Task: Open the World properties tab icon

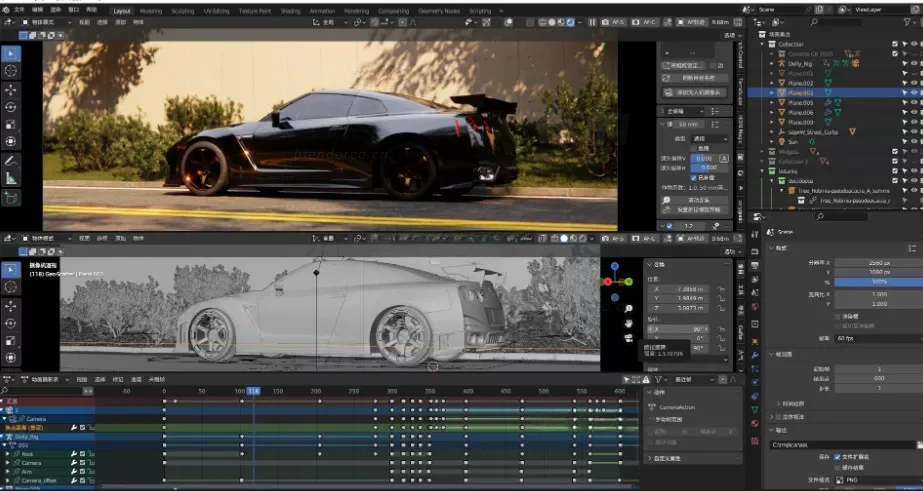Action: coord(755,307)
